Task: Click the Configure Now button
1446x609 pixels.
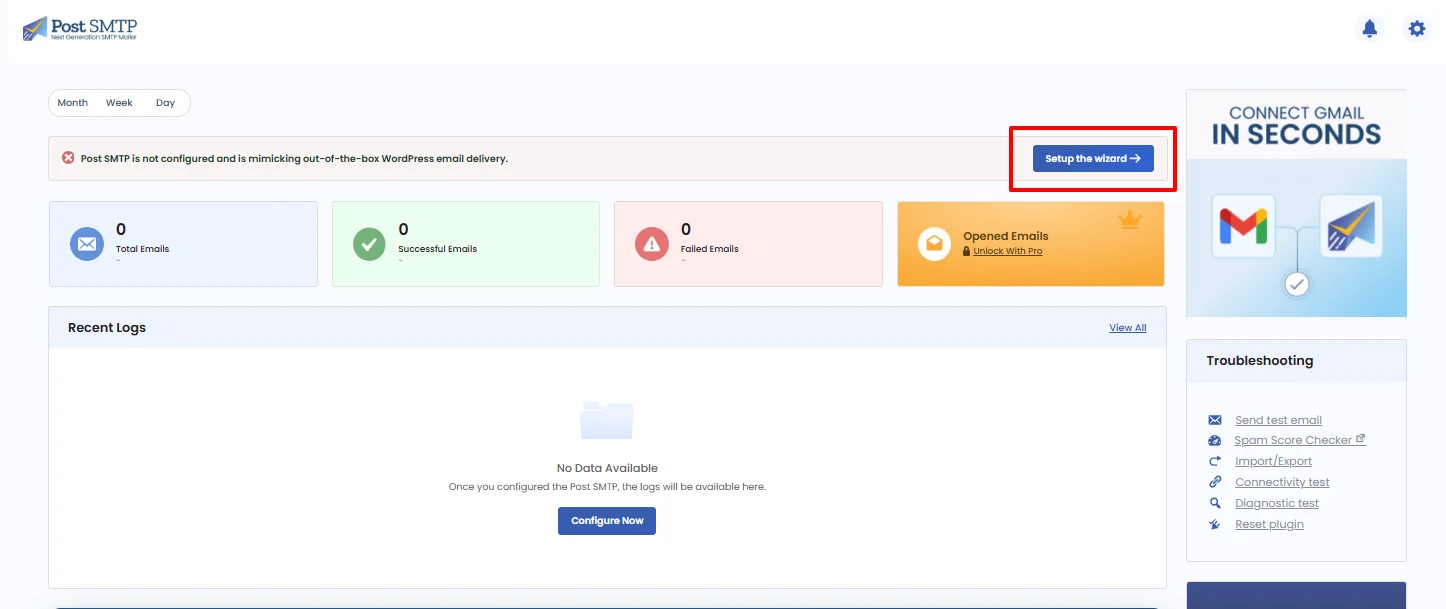Action: click(607, 521)
